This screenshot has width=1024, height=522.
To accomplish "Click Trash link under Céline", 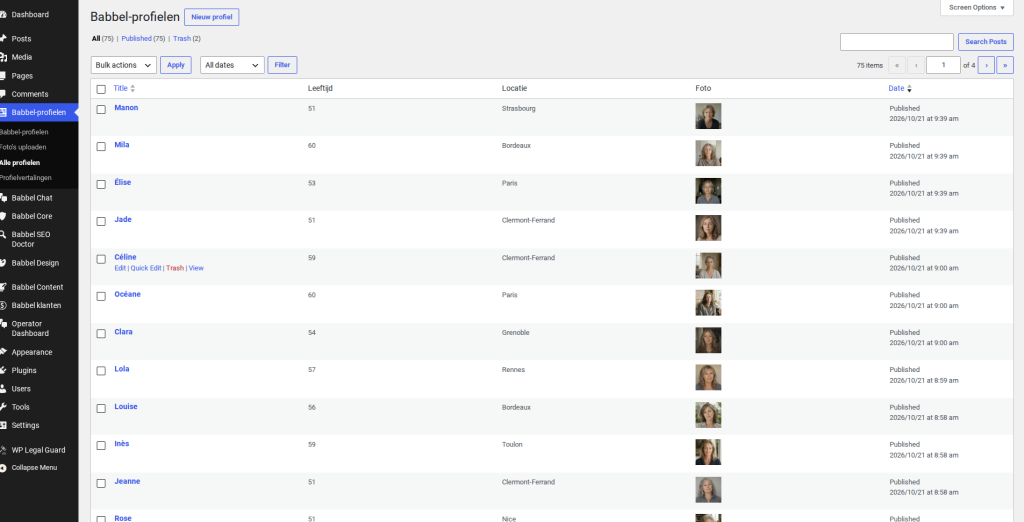I will (175, 268).
